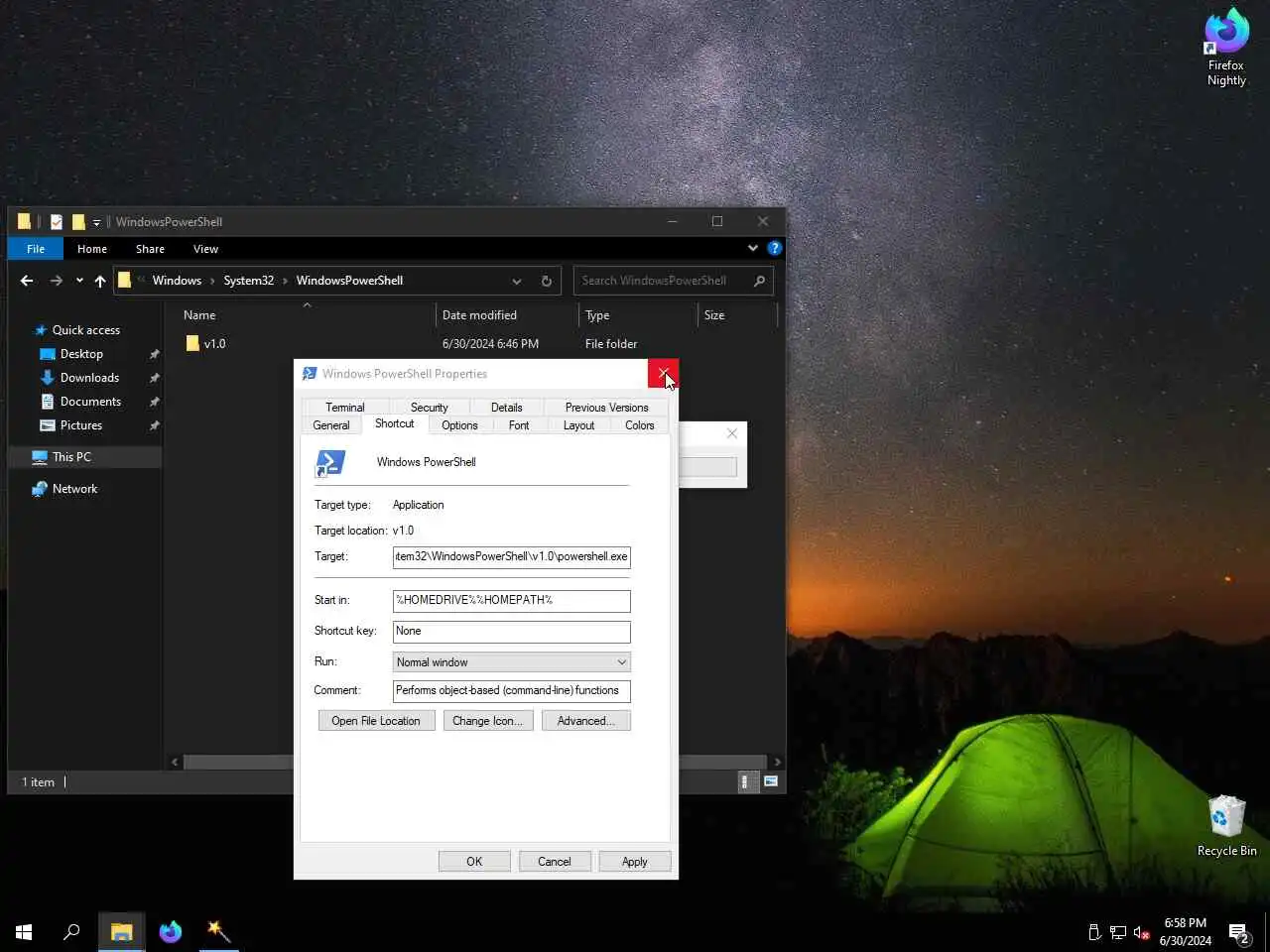Select the wand app in the taskbar

pyautogui.click(x=219, y=932)
